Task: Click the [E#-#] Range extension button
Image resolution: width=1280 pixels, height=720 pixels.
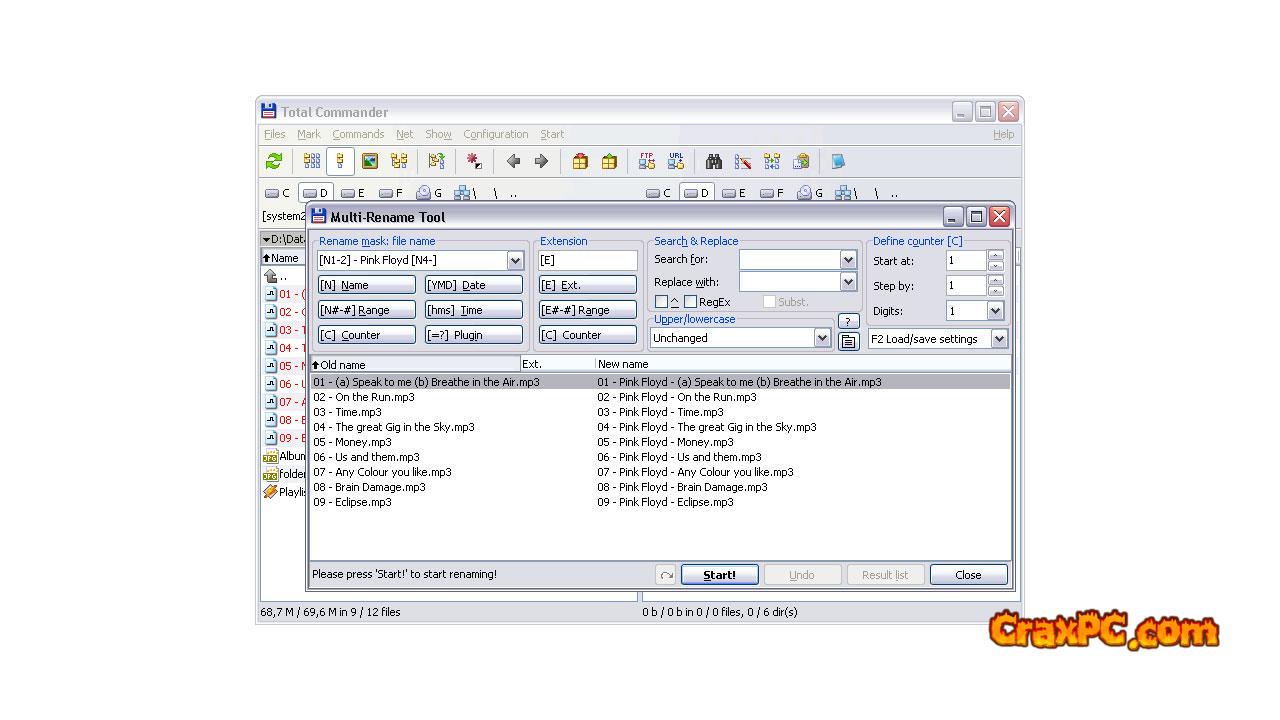Action: click(588, 310)
